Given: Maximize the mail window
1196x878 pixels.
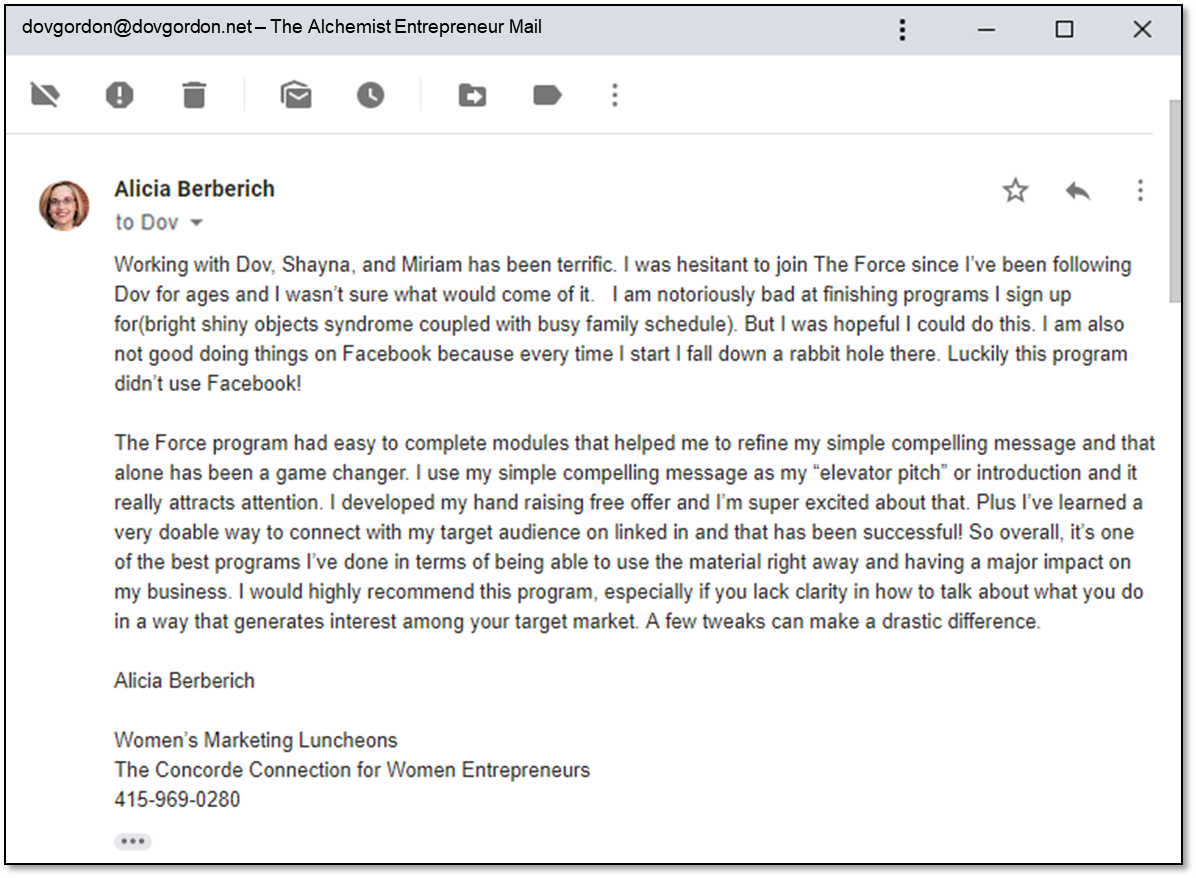Looking at the screenshot, I should click(x=1064, y=29).
